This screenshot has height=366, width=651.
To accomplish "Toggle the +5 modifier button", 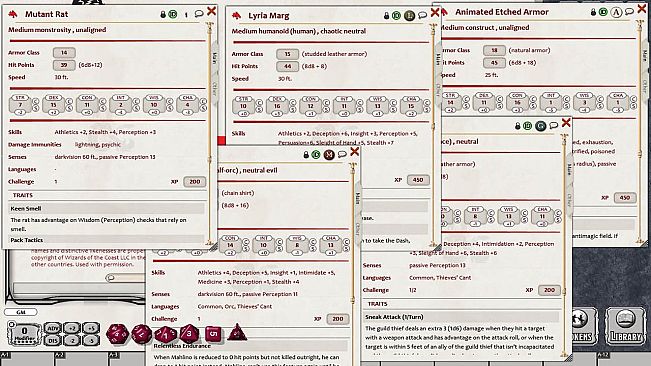I will [91, 328].
